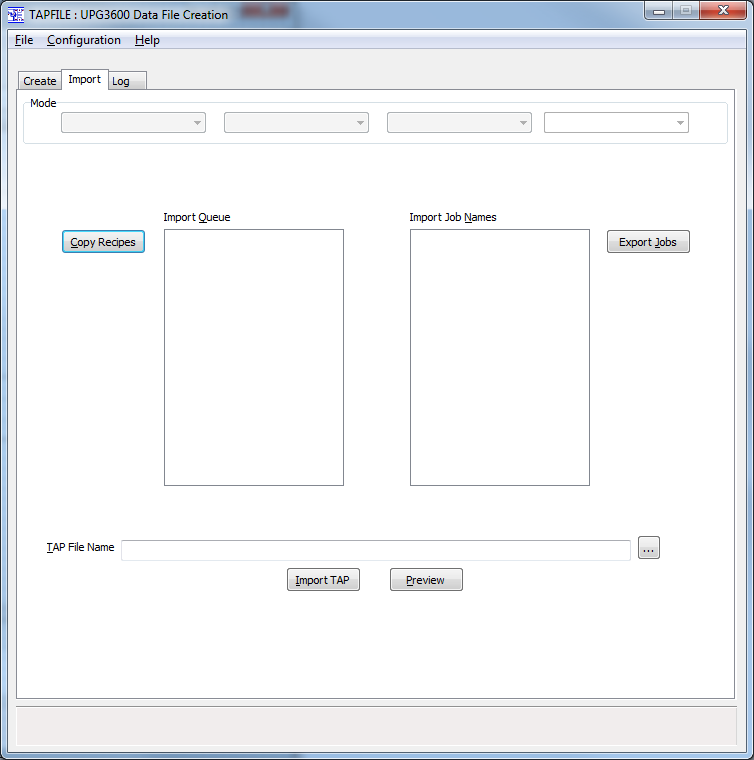Focus the TAP File Name input field
The image size is (754, 760).
376,550
